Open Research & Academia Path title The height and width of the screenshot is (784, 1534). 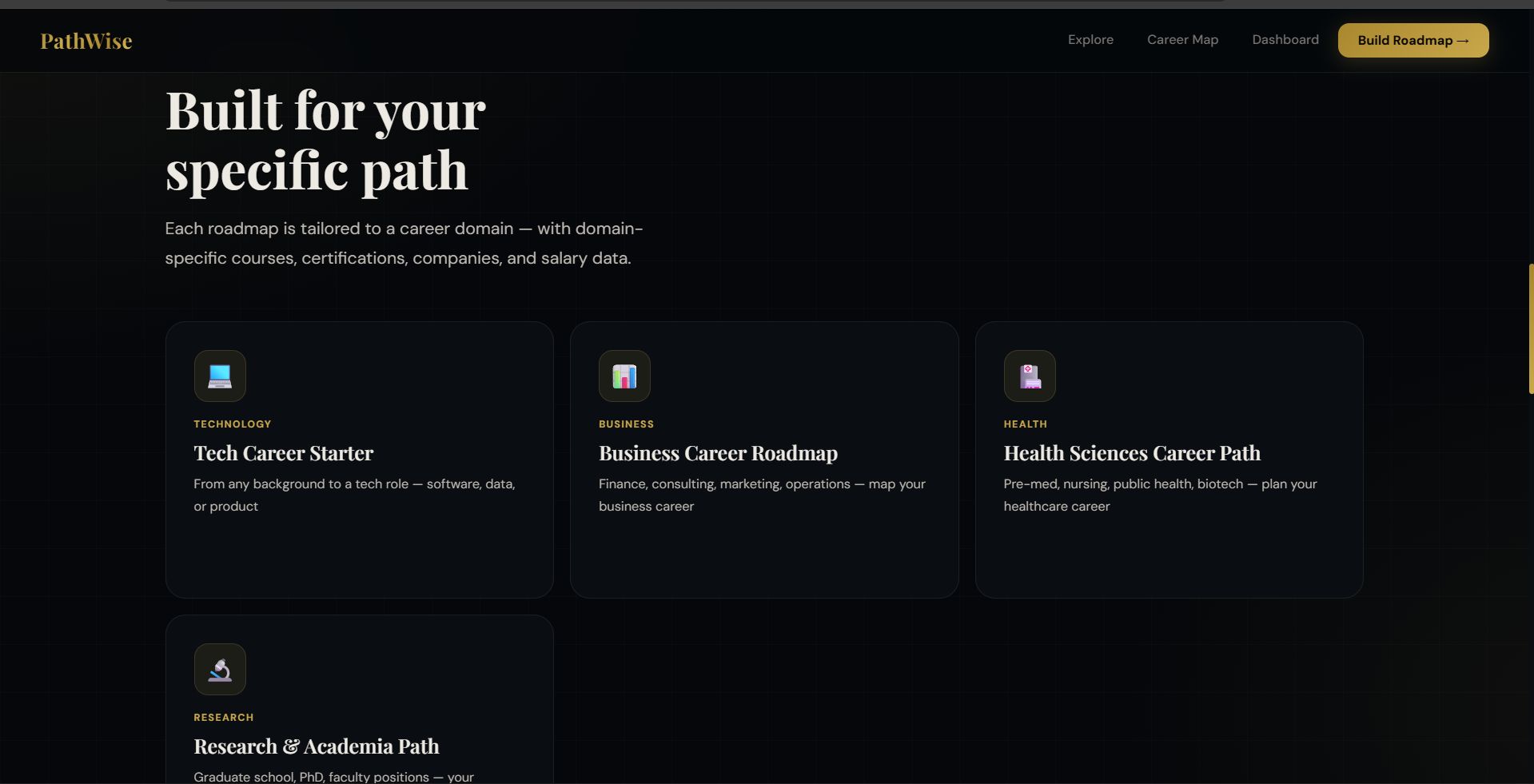pos(316,746)
